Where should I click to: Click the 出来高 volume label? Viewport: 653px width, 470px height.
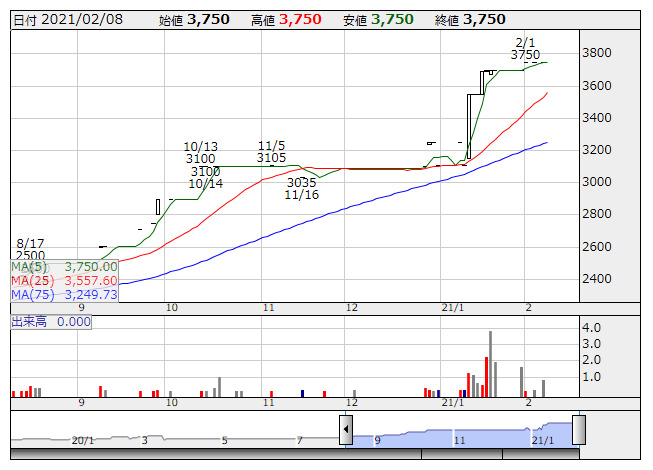tap(50, 322)
